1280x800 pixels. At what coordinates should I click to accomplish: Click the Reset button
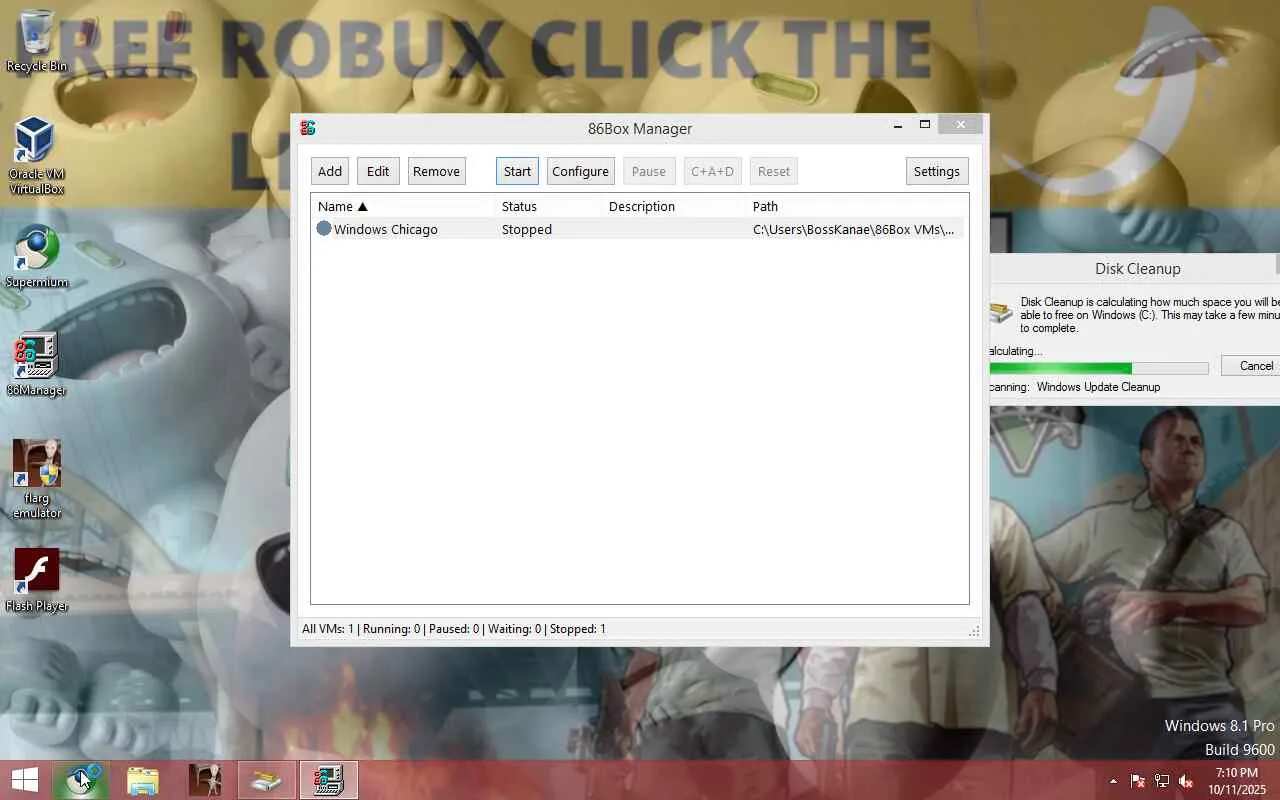coord(774,171)
